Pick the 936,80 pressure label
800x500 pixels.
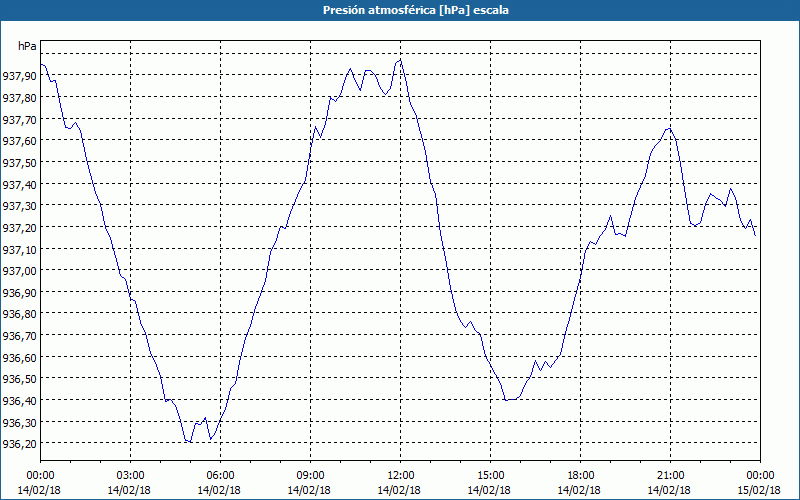(x=19, y=313)
